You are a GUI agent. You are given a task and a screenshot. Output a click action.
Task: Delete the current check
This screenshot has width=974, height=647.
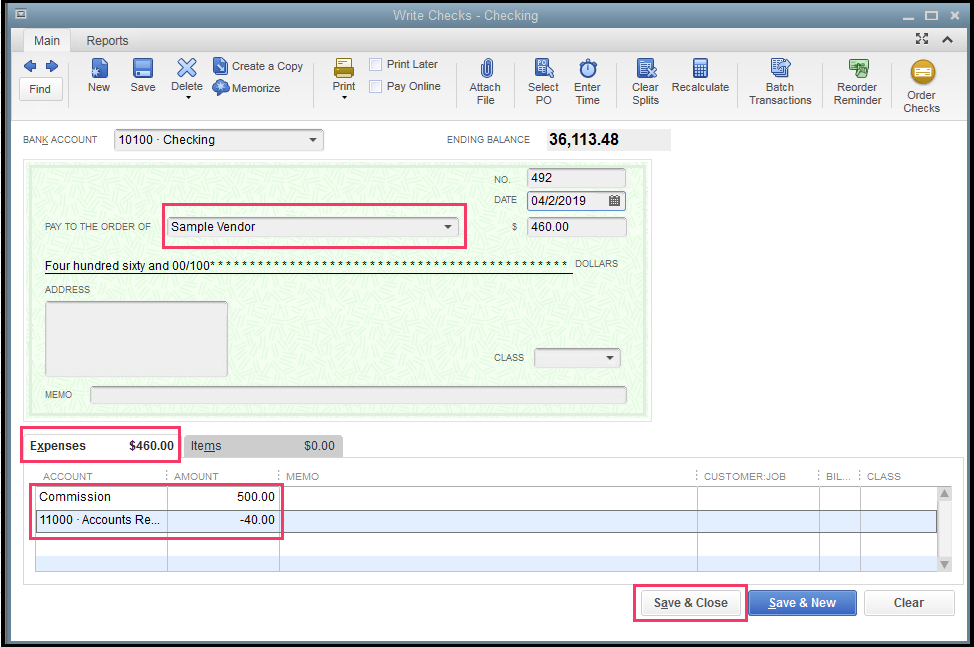[186, 75]
